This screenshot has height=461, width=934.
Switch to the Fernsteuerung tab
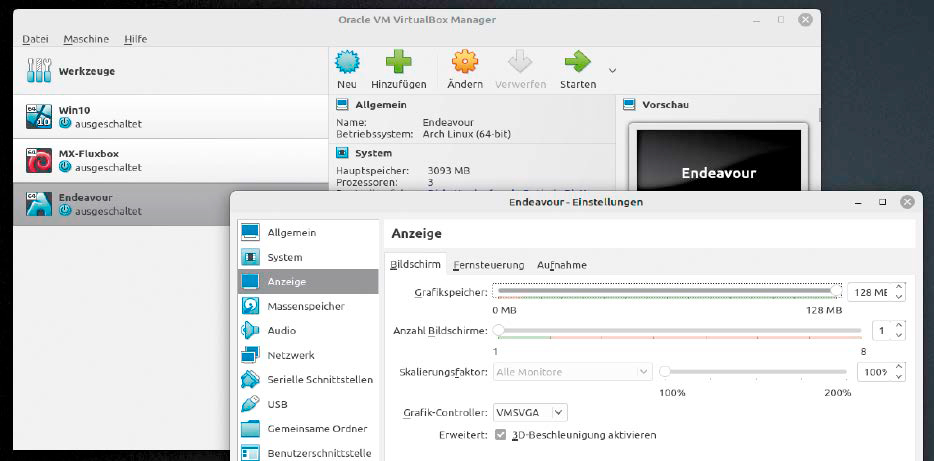pos(488,265)
